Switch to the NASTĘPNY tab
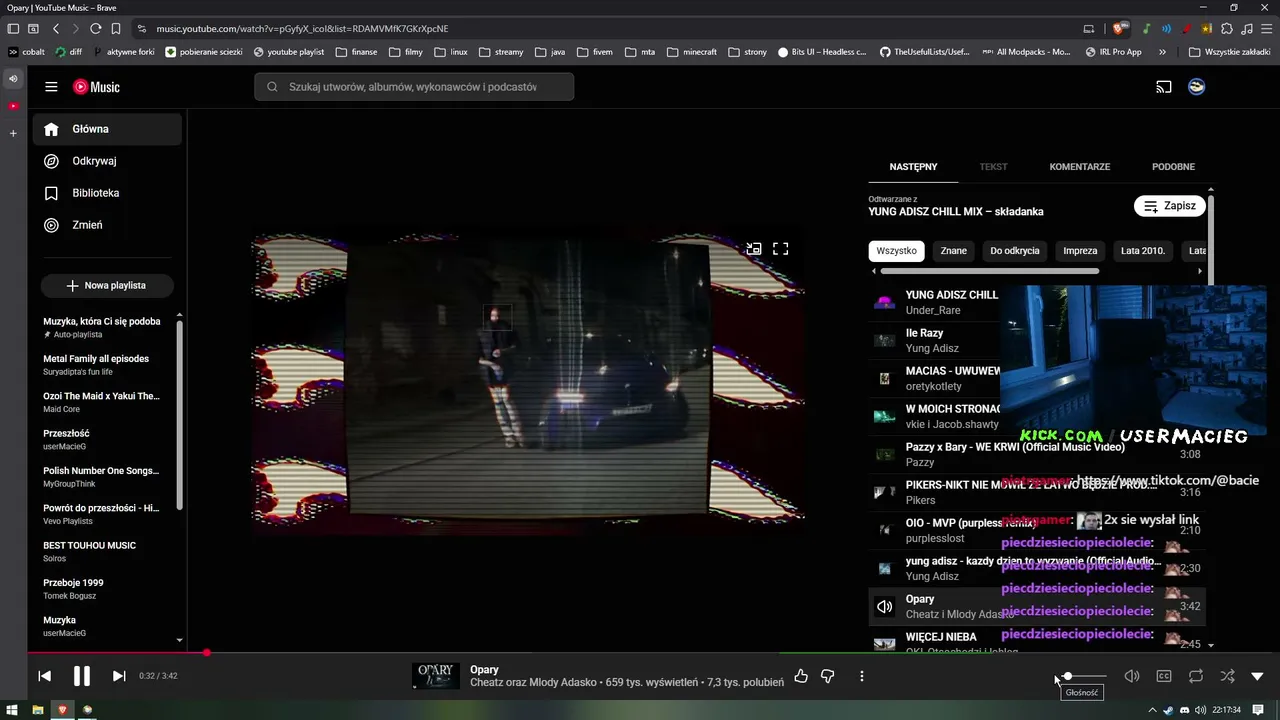1280x720 pixels. 913,167
